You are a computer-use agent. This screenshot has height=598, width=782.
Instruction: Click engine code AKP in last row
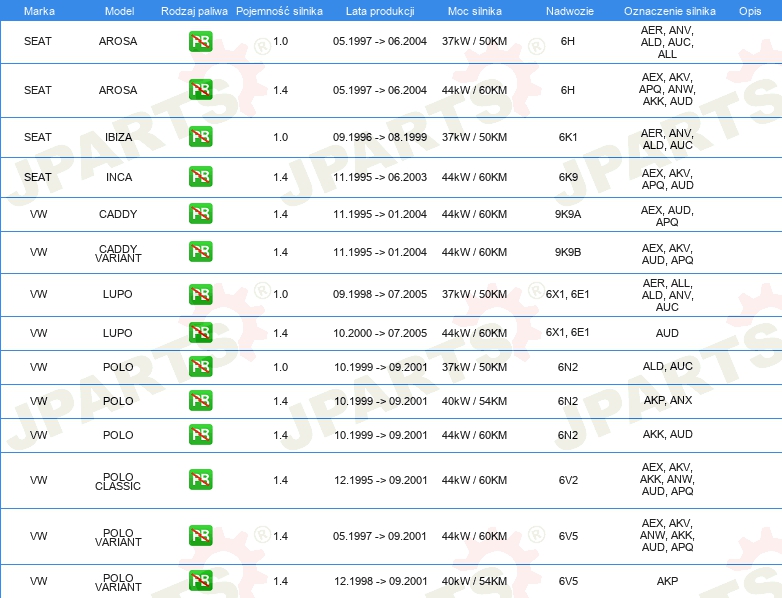[667, 581]
